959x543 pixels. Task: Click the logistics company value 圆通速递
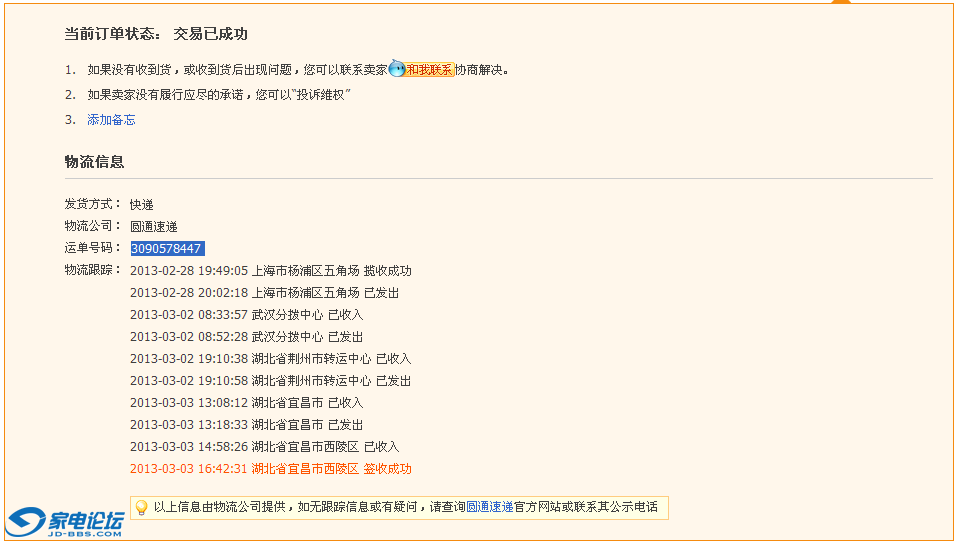click(154, 226)
